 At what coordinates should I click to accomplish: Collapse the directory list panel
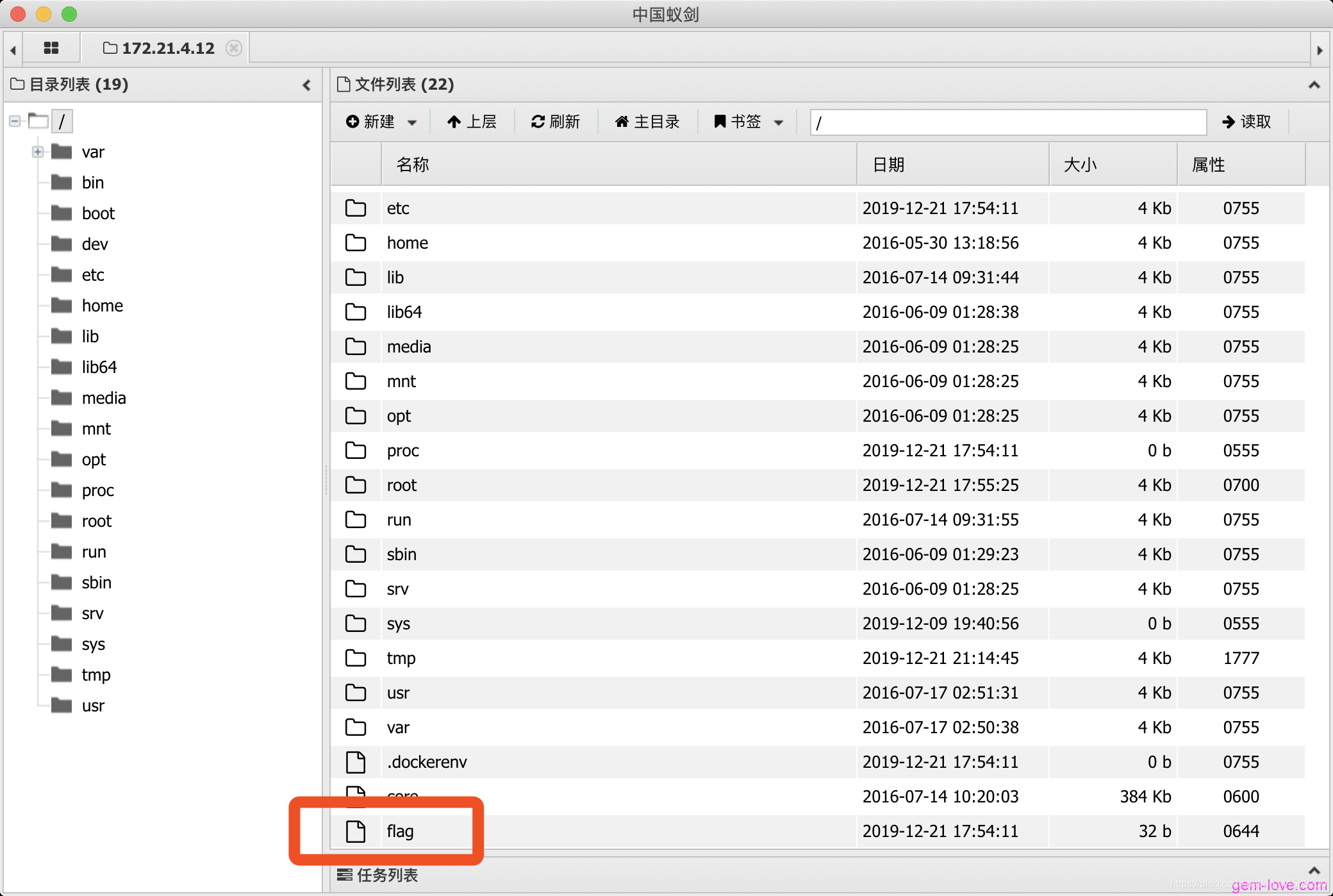306,85
